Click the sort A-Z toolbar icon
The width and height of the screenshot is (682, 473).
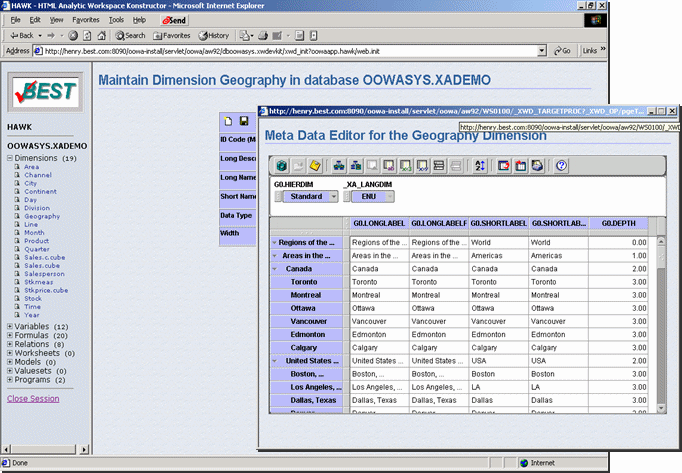point(480,166)
